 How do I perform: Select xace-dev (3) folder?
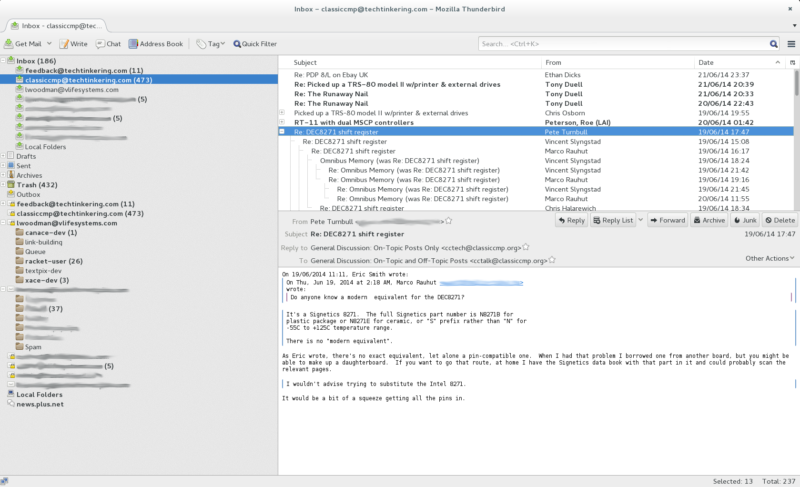tap(47, 280)
